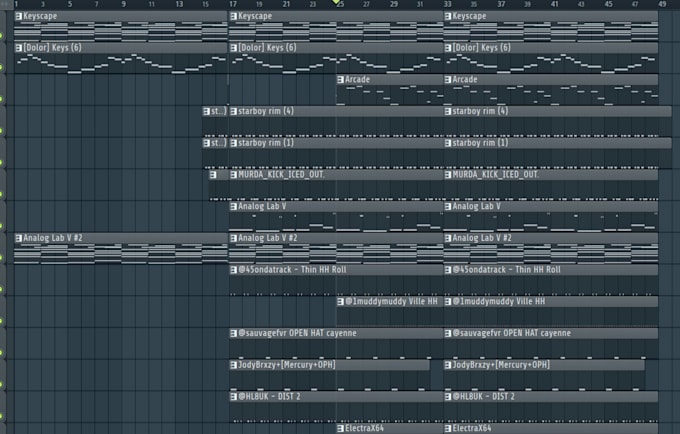Jump to bar 41 on the timeline ruler

[x=555, y=4]
